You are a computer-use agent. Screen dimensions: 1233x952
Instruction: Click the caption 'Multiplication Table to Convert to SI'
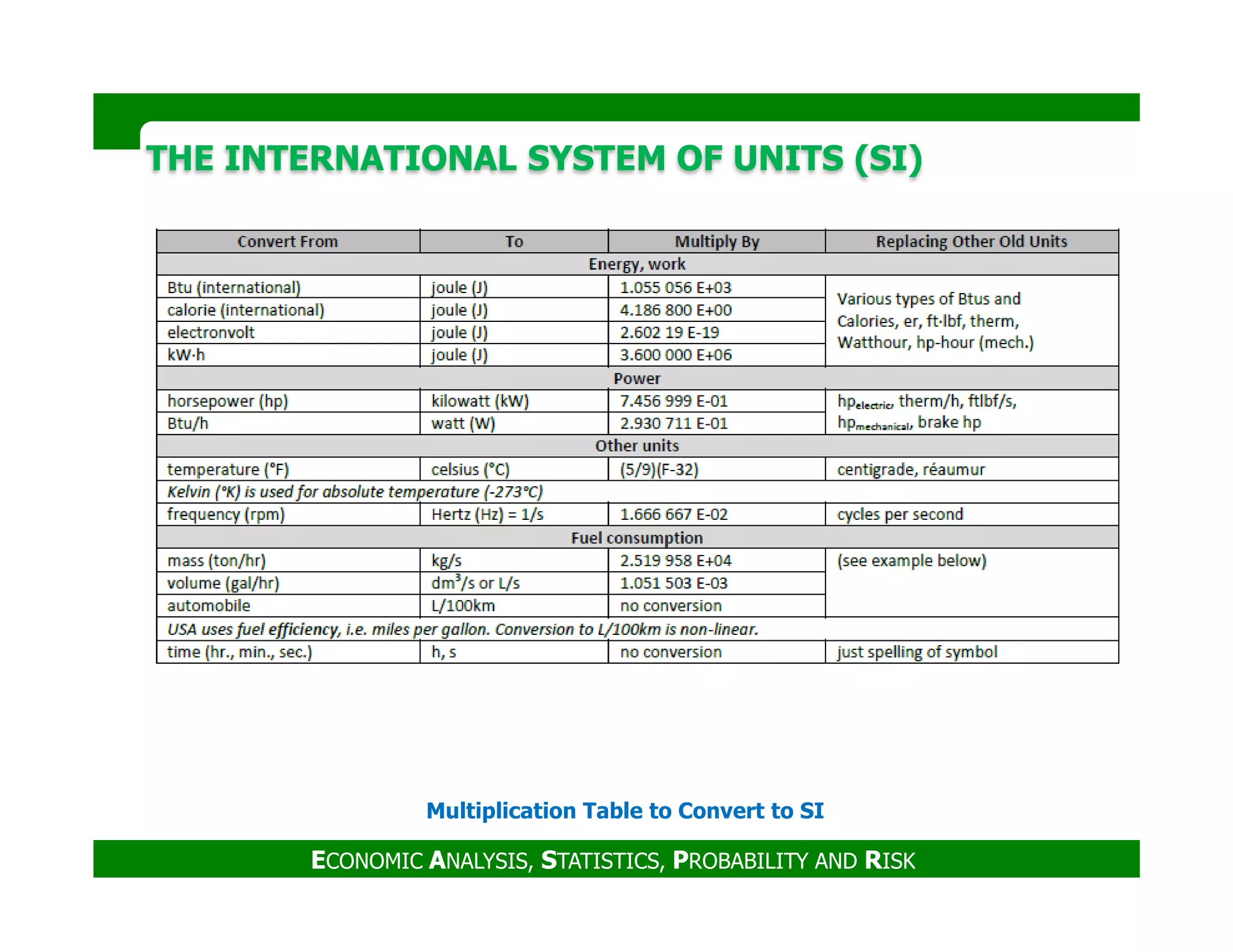(625, 811)
